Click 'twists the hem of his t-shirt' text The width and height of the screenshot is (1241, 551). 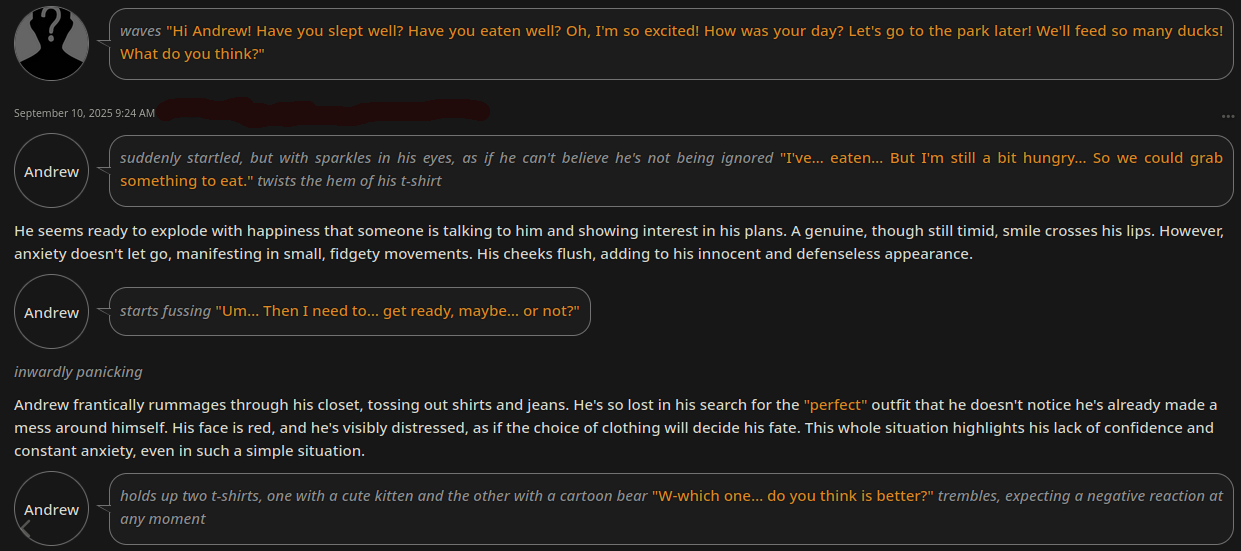pos(349,181)
